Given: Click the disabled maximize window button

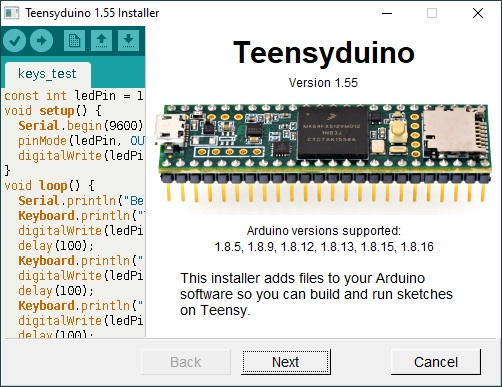Looking at the screenshot, I should [x=432, y=13].
